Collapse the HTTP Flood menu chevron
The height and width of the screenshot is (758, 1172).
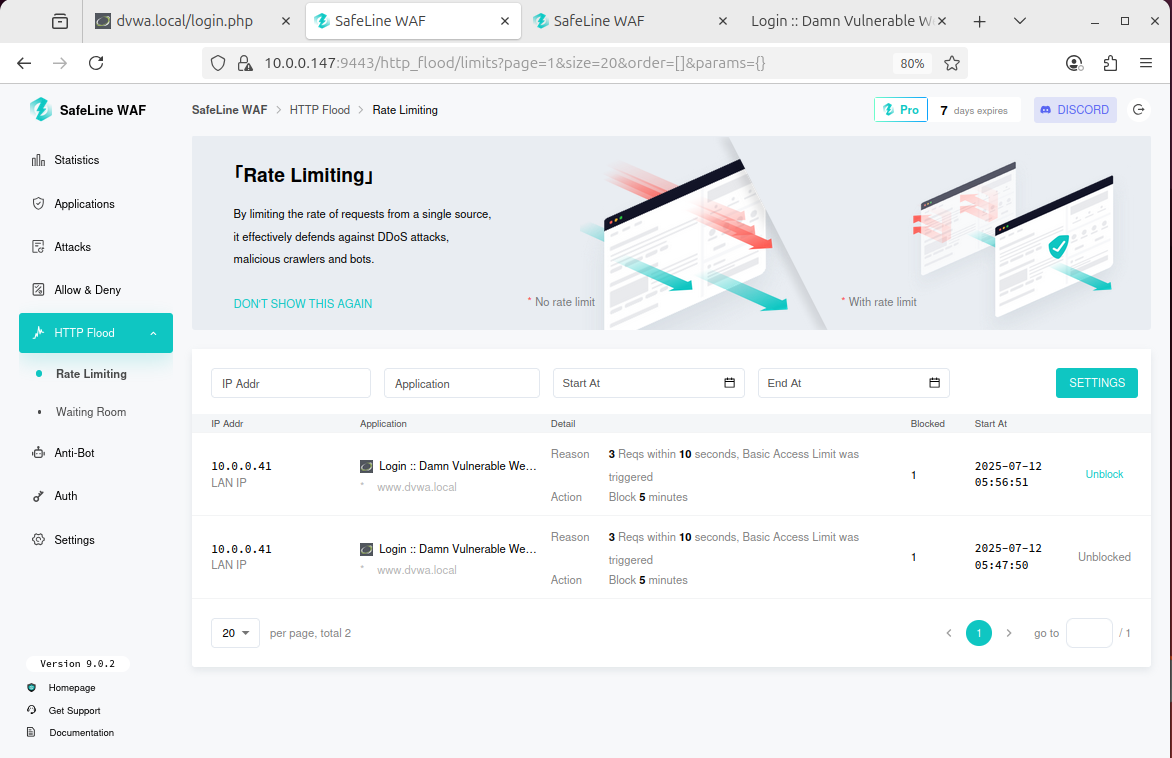(x=153, y=333)
